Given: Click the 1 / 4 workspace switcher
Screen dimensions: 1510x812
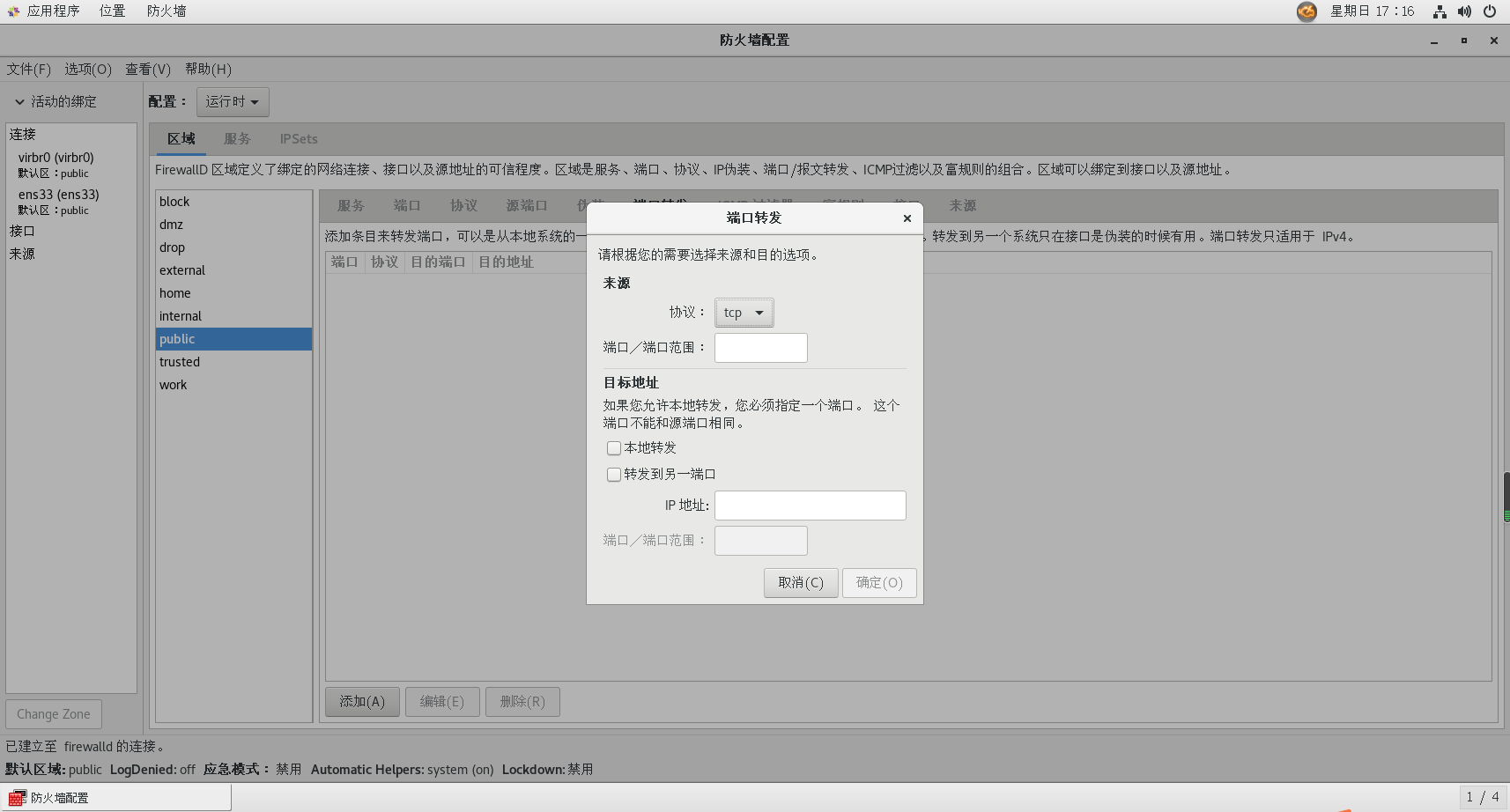Looking at the screenshot, I should [x=1483, y=798].
